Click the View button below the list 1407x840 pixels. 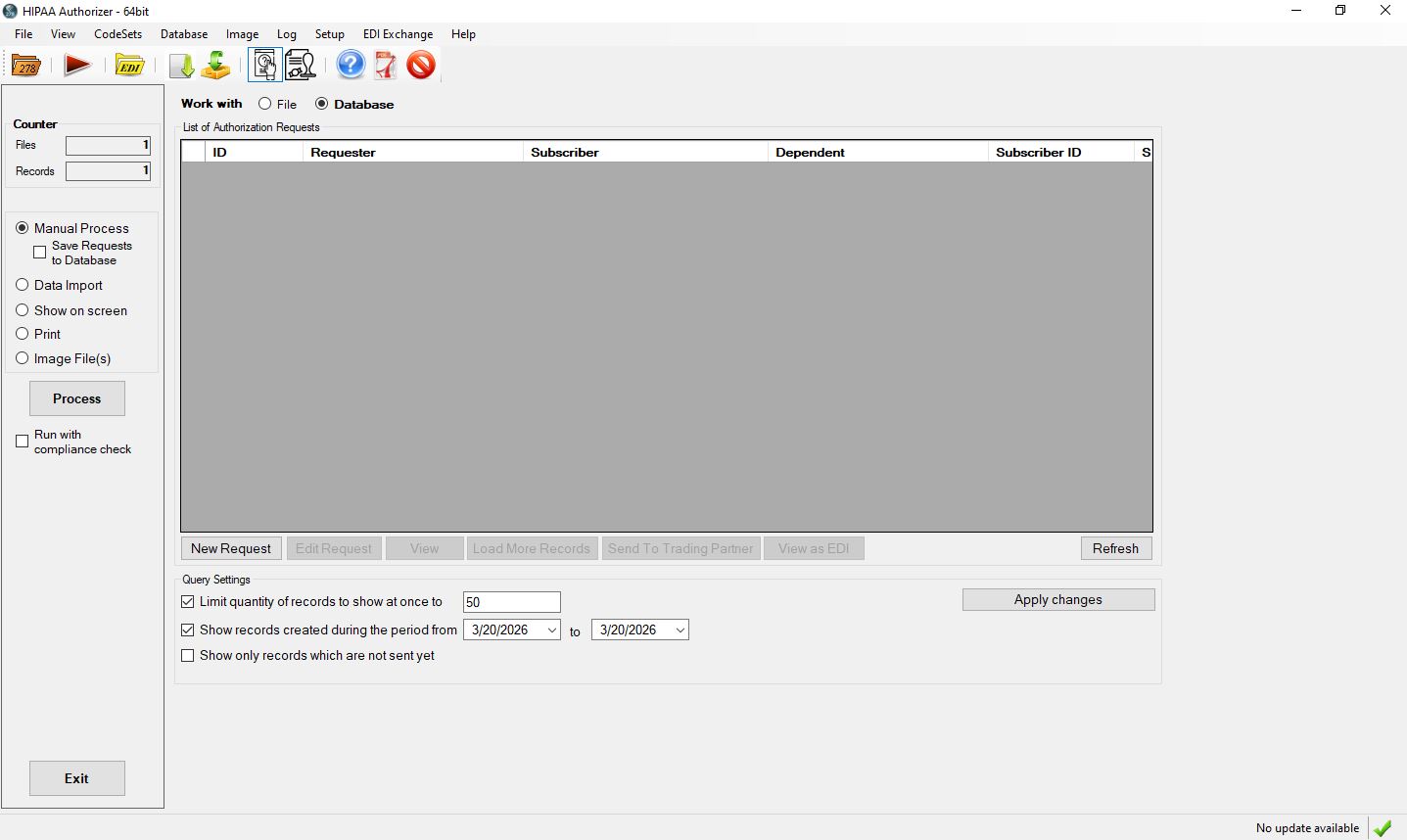click(425, 548)
